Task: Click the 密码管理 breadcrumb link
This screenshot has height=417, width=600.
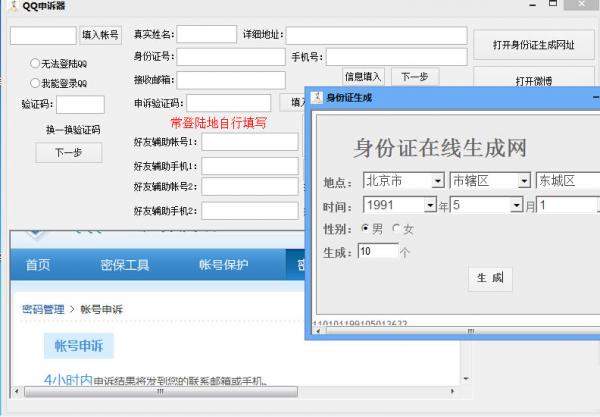Action: [x=43, y=309]
